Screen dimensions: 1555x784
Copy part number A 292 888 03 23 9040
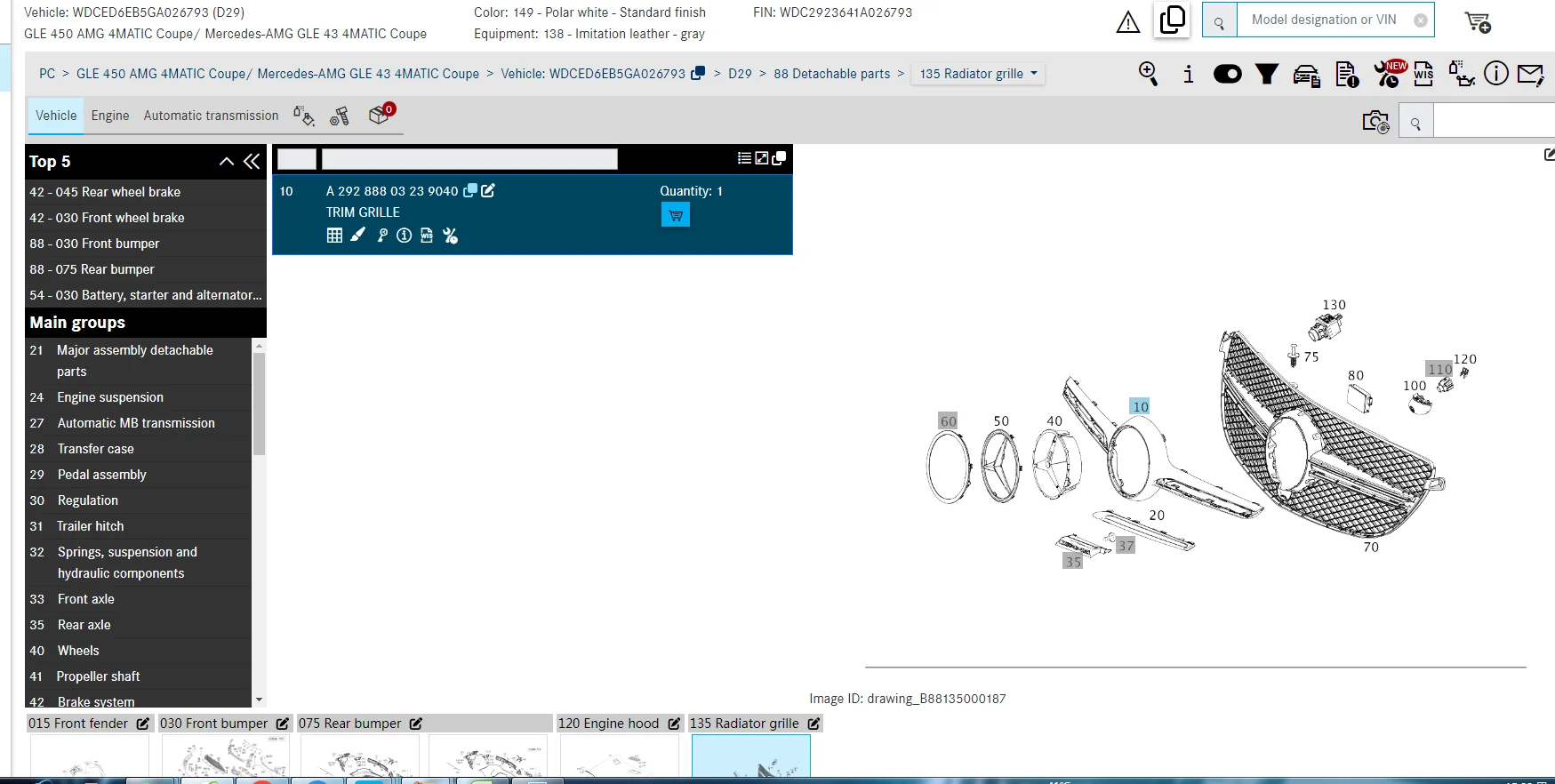click(x=471, y=190)
